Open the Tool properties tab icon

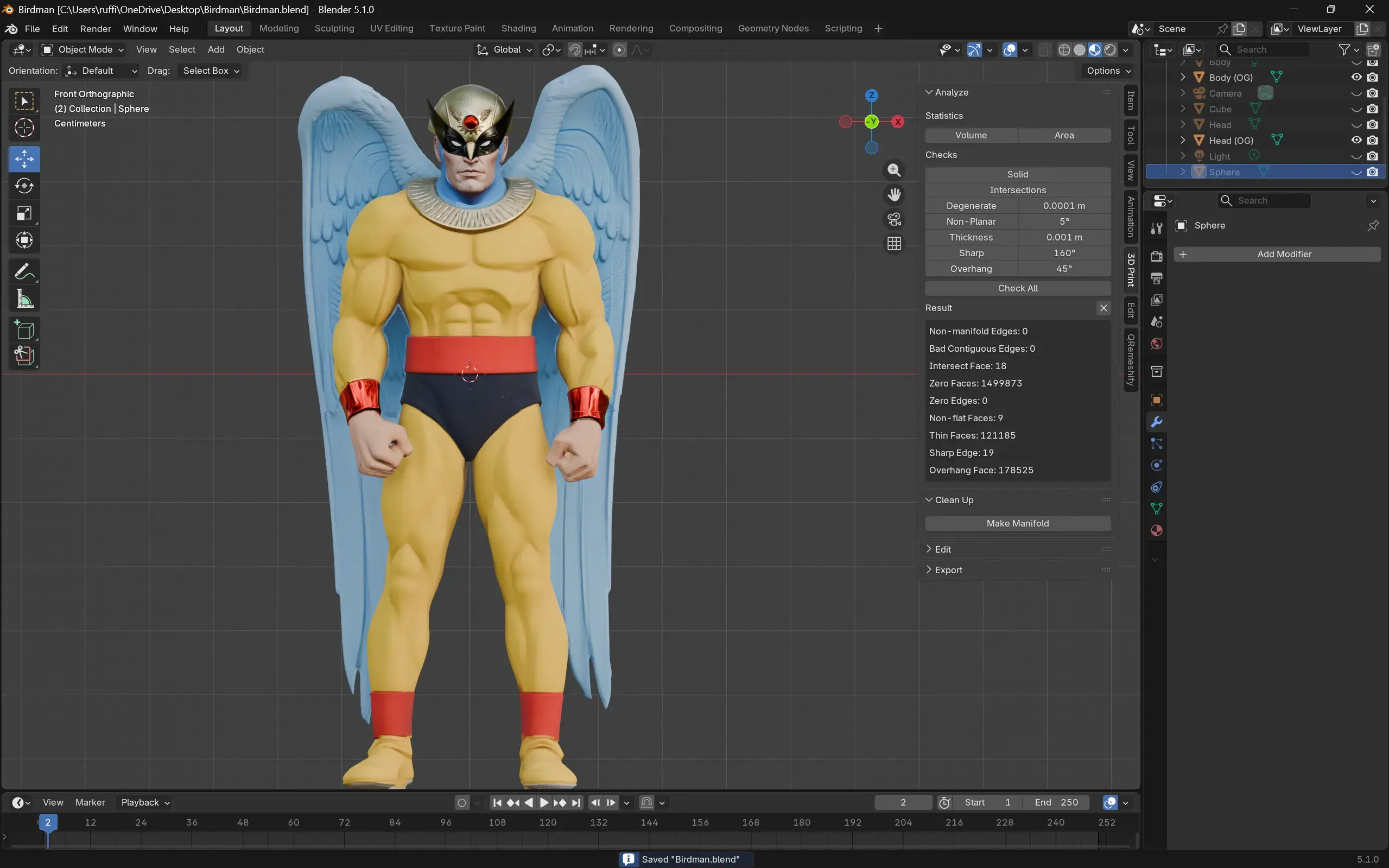coord(1156,229)
